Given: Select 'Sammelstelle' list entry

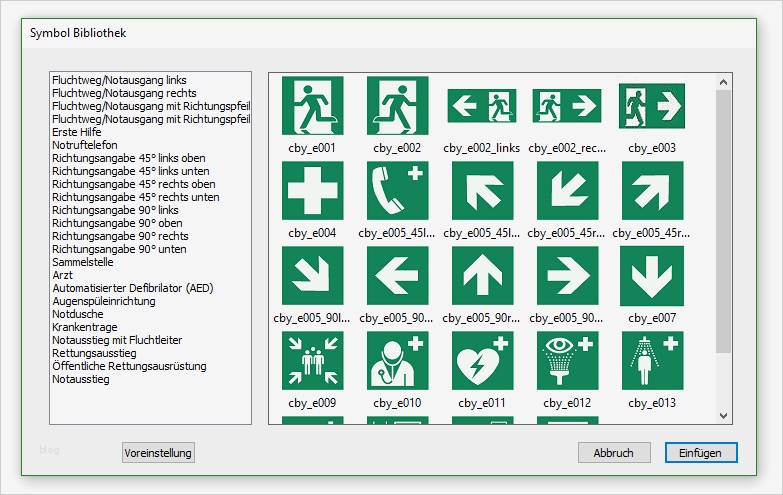Looking at the screenshot, I should point(83,262).
